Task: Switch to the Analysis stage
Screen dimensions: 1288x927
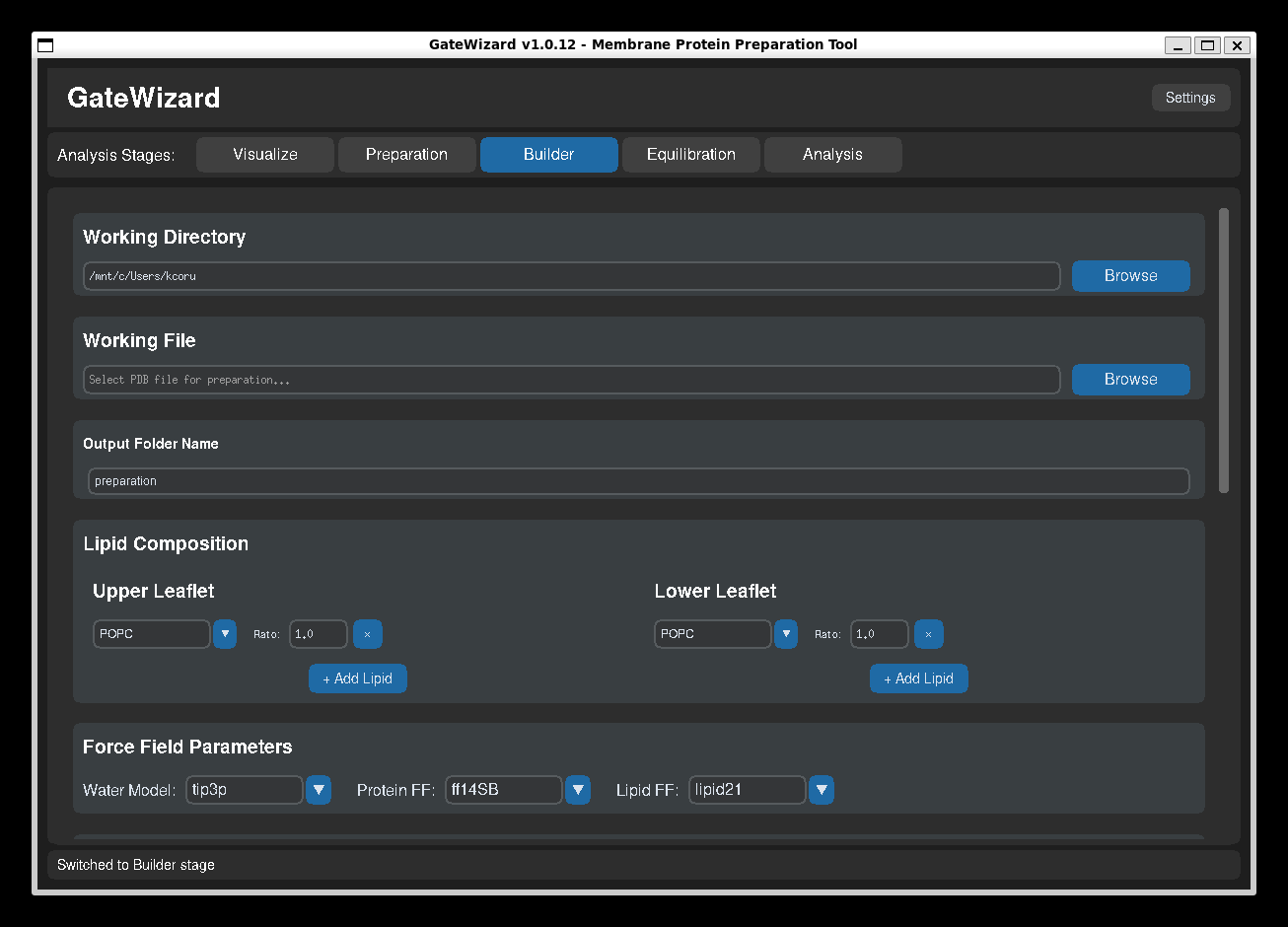Action: [x=832, y=154]
